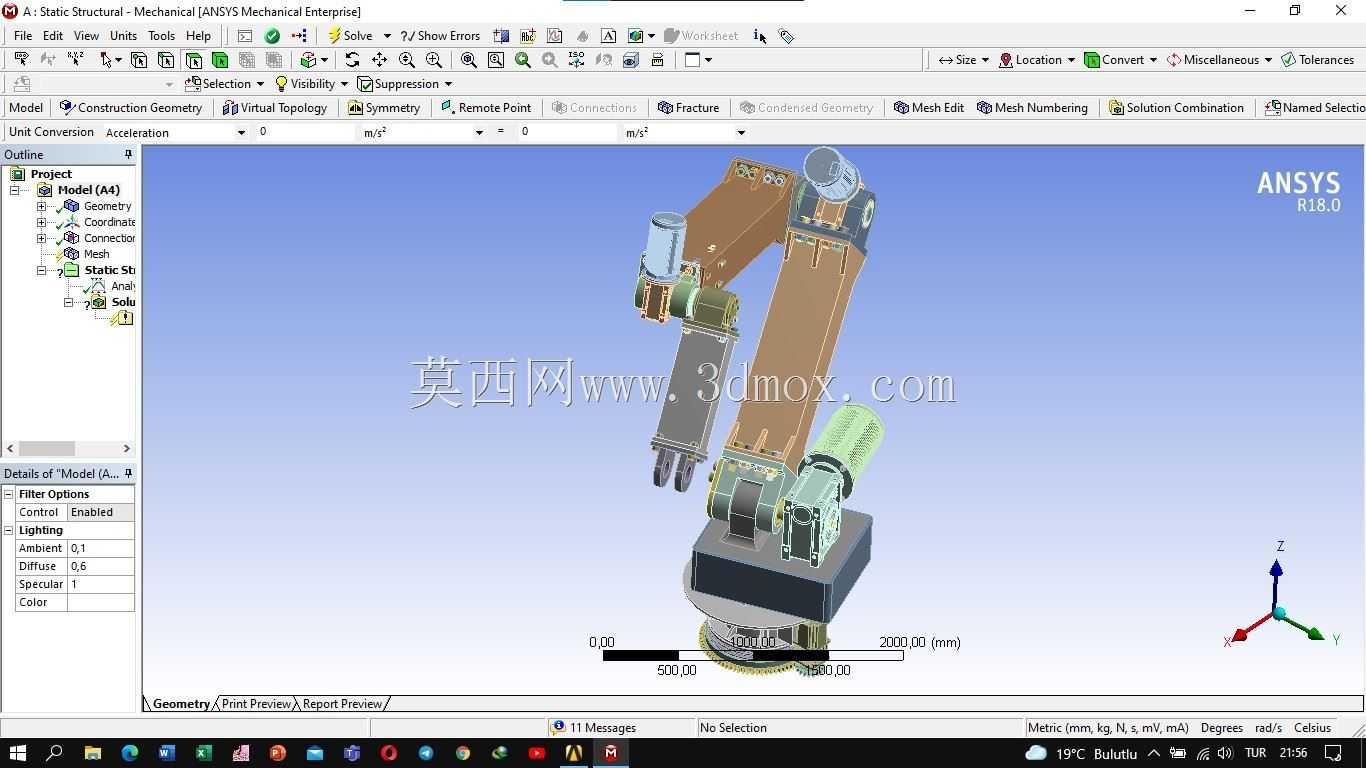Open the Object Generator icon left of the green checkmark
The width and height of the screenshot is (1366, 768).
click(x=245, y=36)
